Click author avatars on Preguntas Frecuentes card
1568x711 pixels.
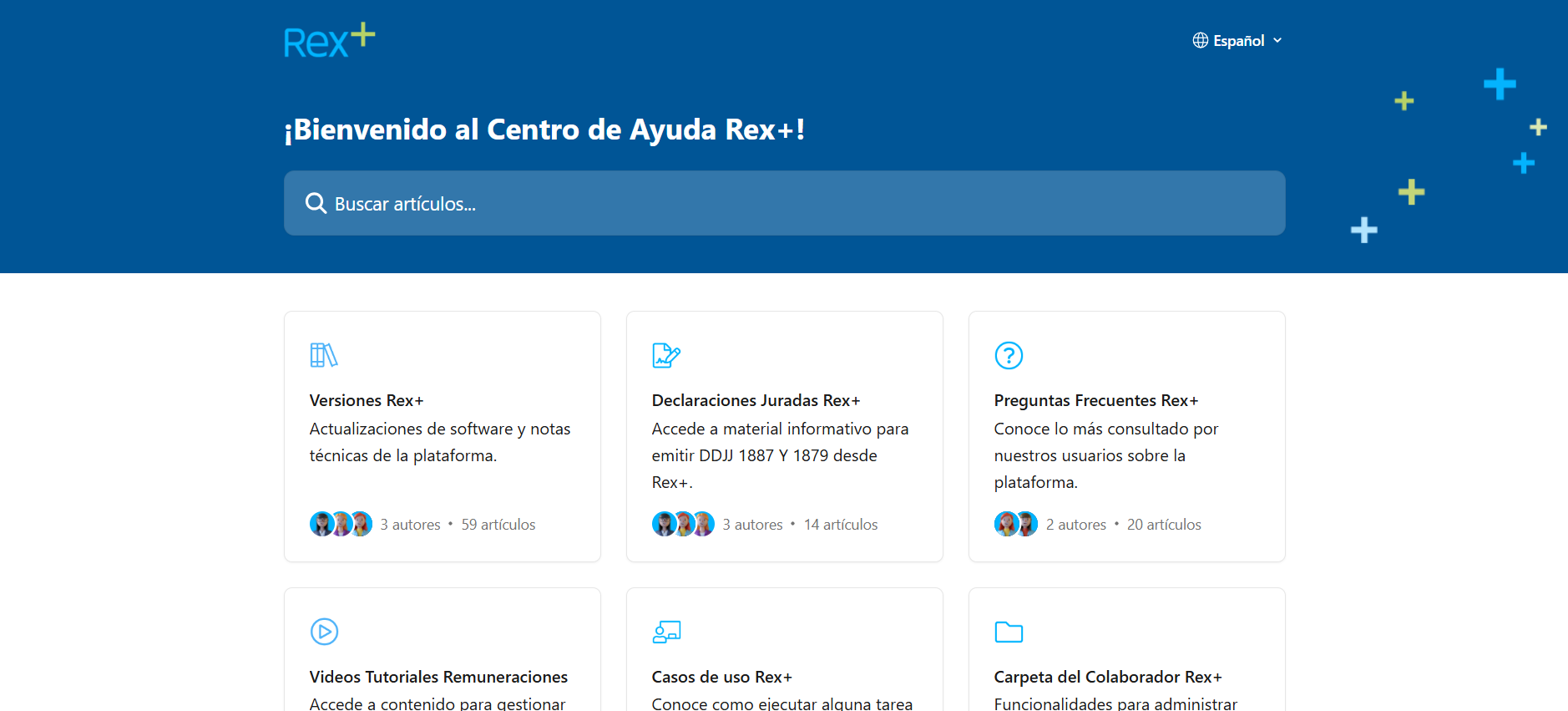(x=1016, y=524)
